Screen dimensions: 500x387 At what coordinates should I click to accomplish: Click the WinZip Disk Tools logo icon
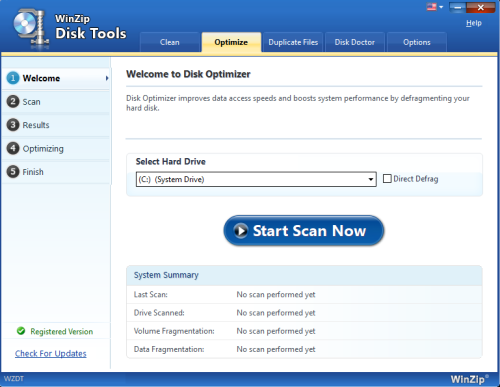[x=31, y=28]
